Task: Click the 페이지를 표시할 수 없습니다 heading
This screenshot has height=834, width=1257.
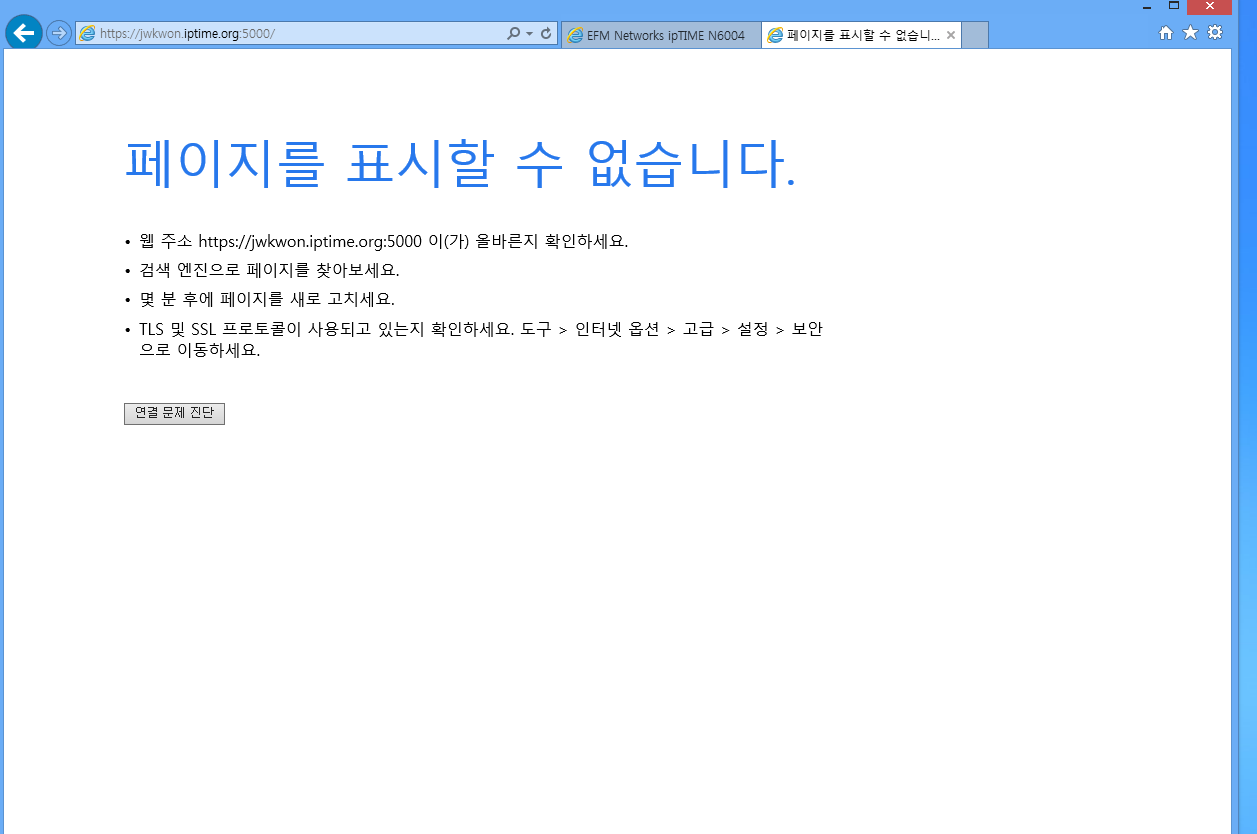Action: click(461, 163)
